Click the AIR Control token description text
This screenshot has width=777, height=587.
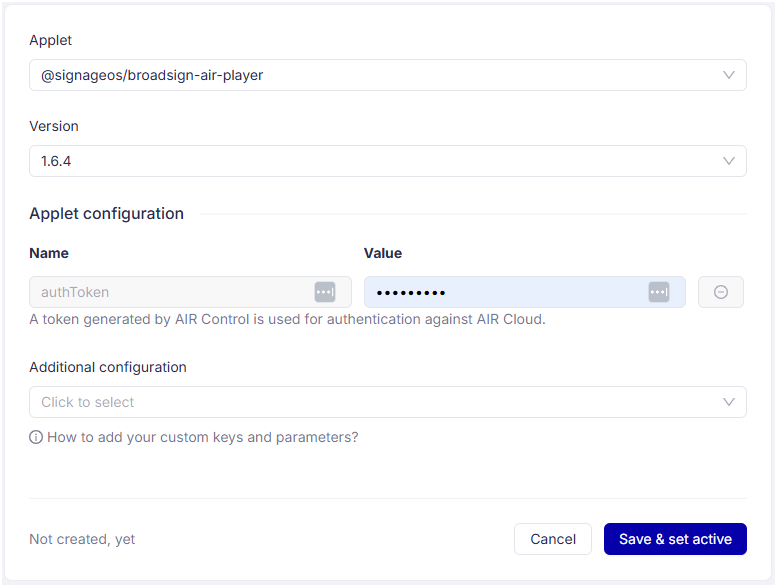tap(287, 320)
